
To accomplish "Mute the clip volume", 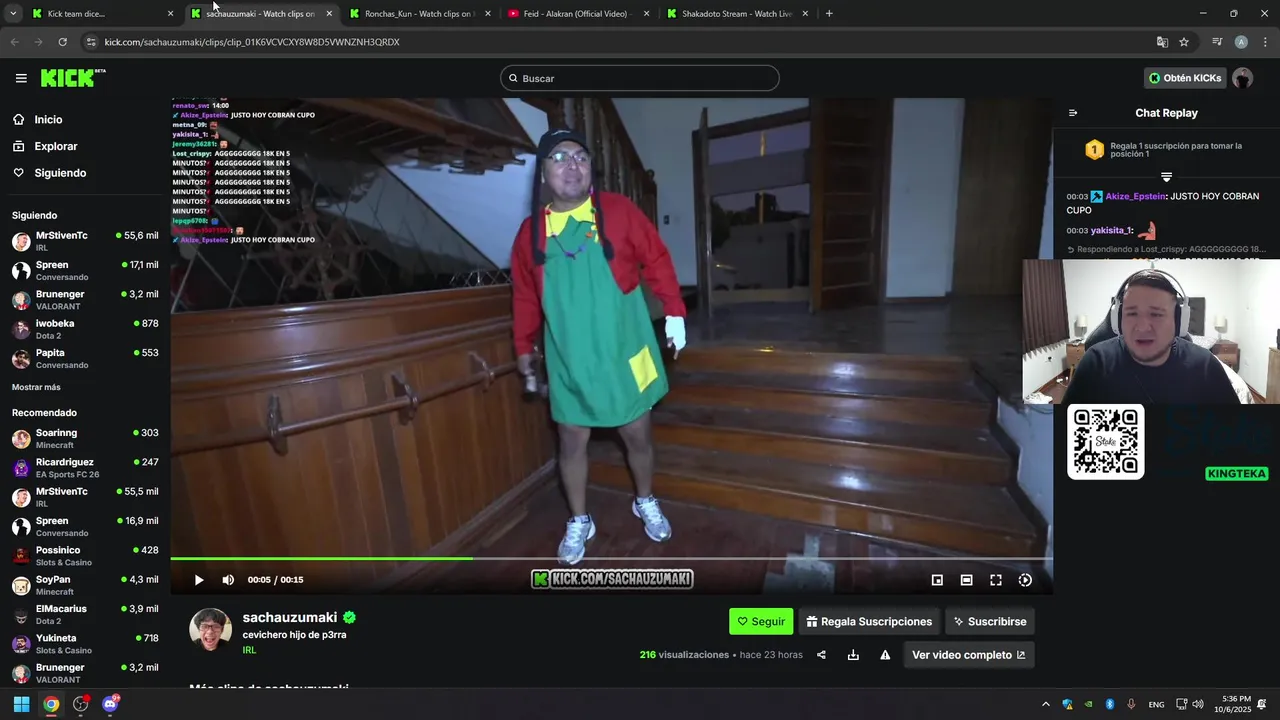I will [228, 580].
